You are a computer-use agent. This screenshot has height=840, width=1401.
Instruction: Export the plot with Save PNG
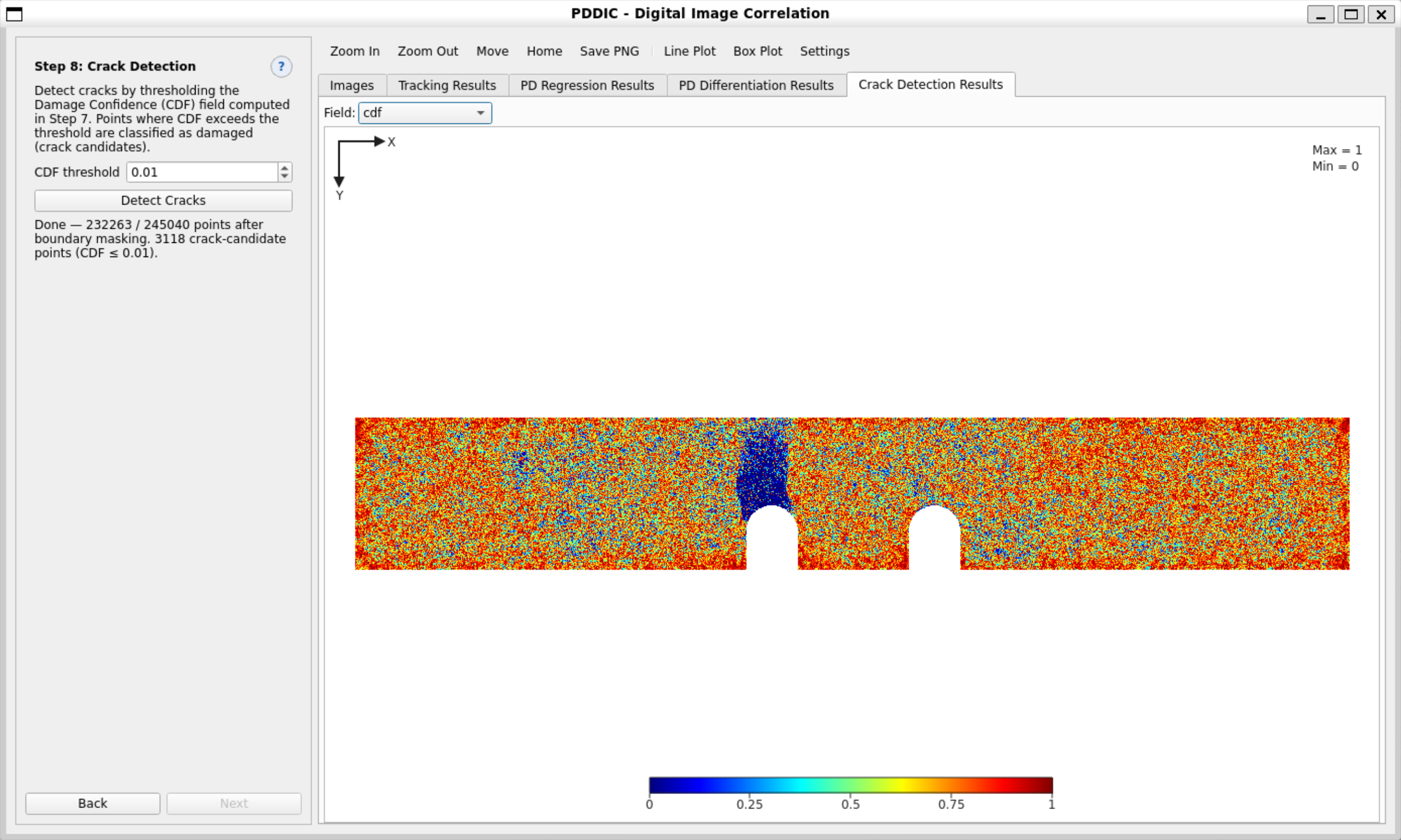point(609,51)
